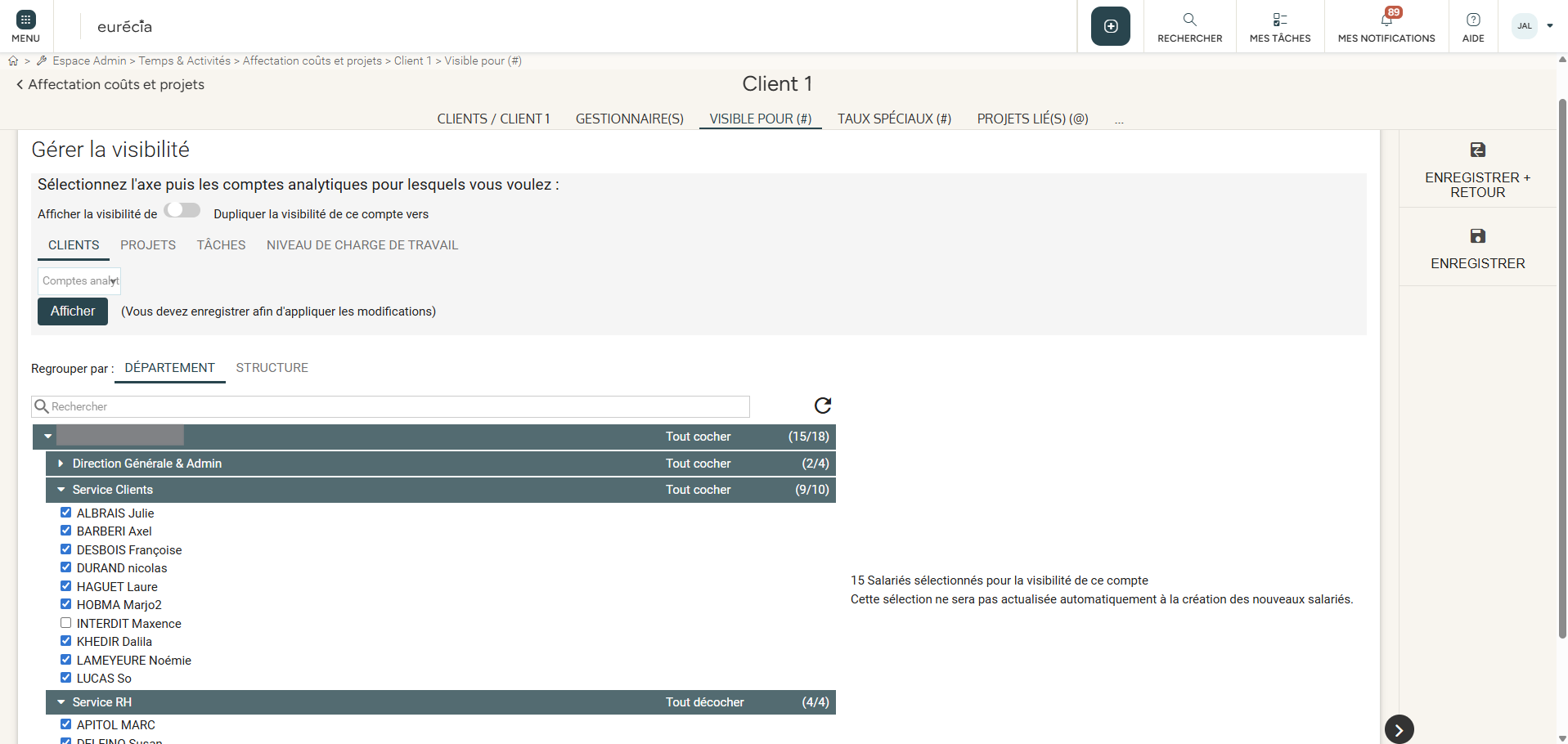Image resolution: width=1568 pixels, height=744 pixels.
Task: Open Mes Tâches icon
Action: [1279, 20]
